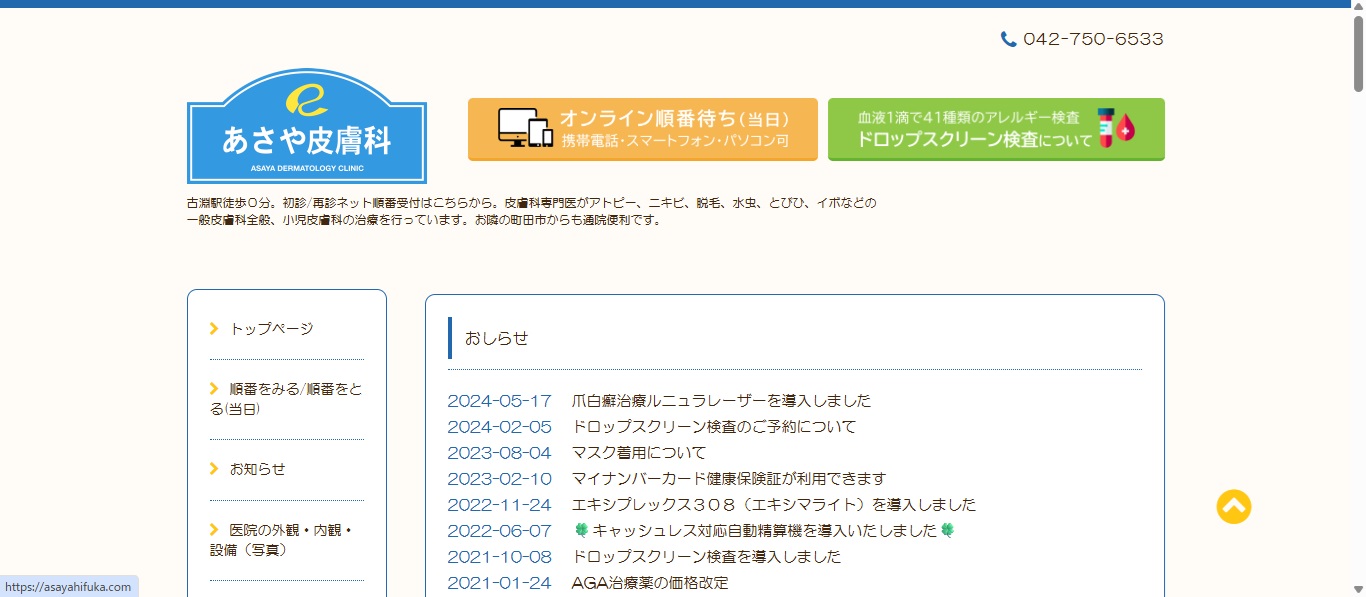
Task: Click the chevron icon beside お知らせ in sidebar
Action: pyautogui.click(x=214, y=468)
